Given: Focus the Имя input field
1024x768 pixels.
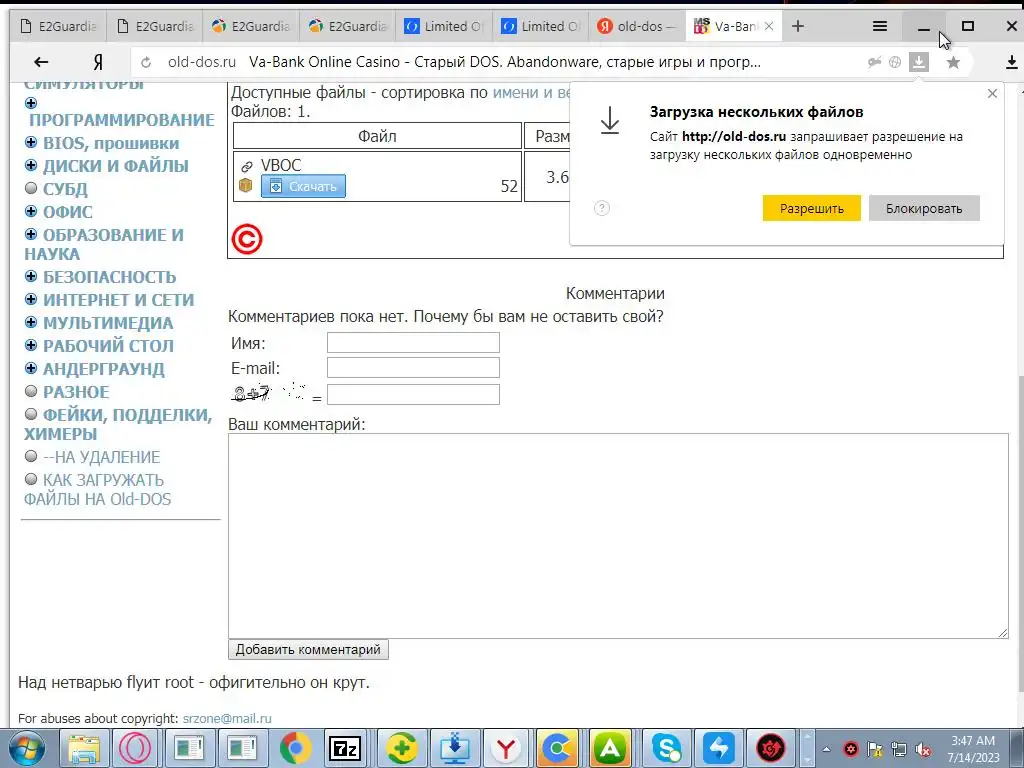Looking at the screenshot, I should click(413, 343).
